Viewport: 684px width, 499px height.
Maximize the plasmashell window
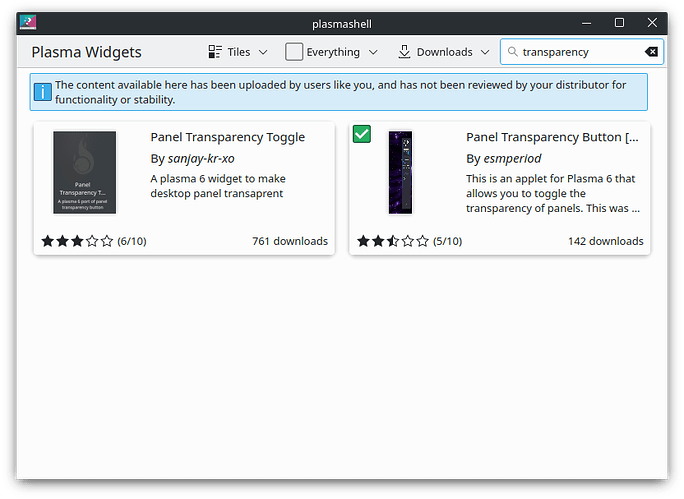tap(619, 22)
